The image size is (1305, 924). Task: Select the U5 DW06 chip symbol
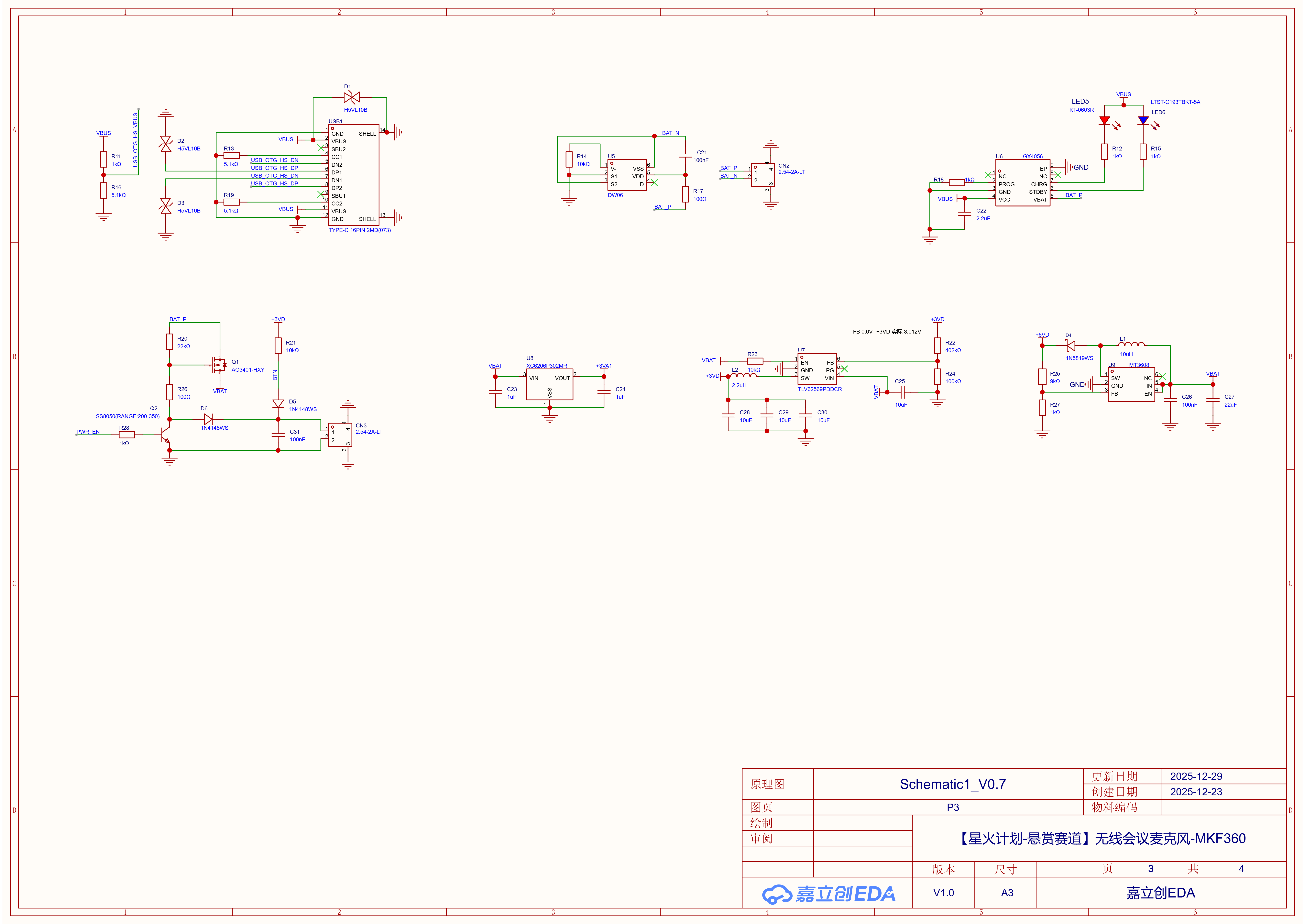[627, 175]
